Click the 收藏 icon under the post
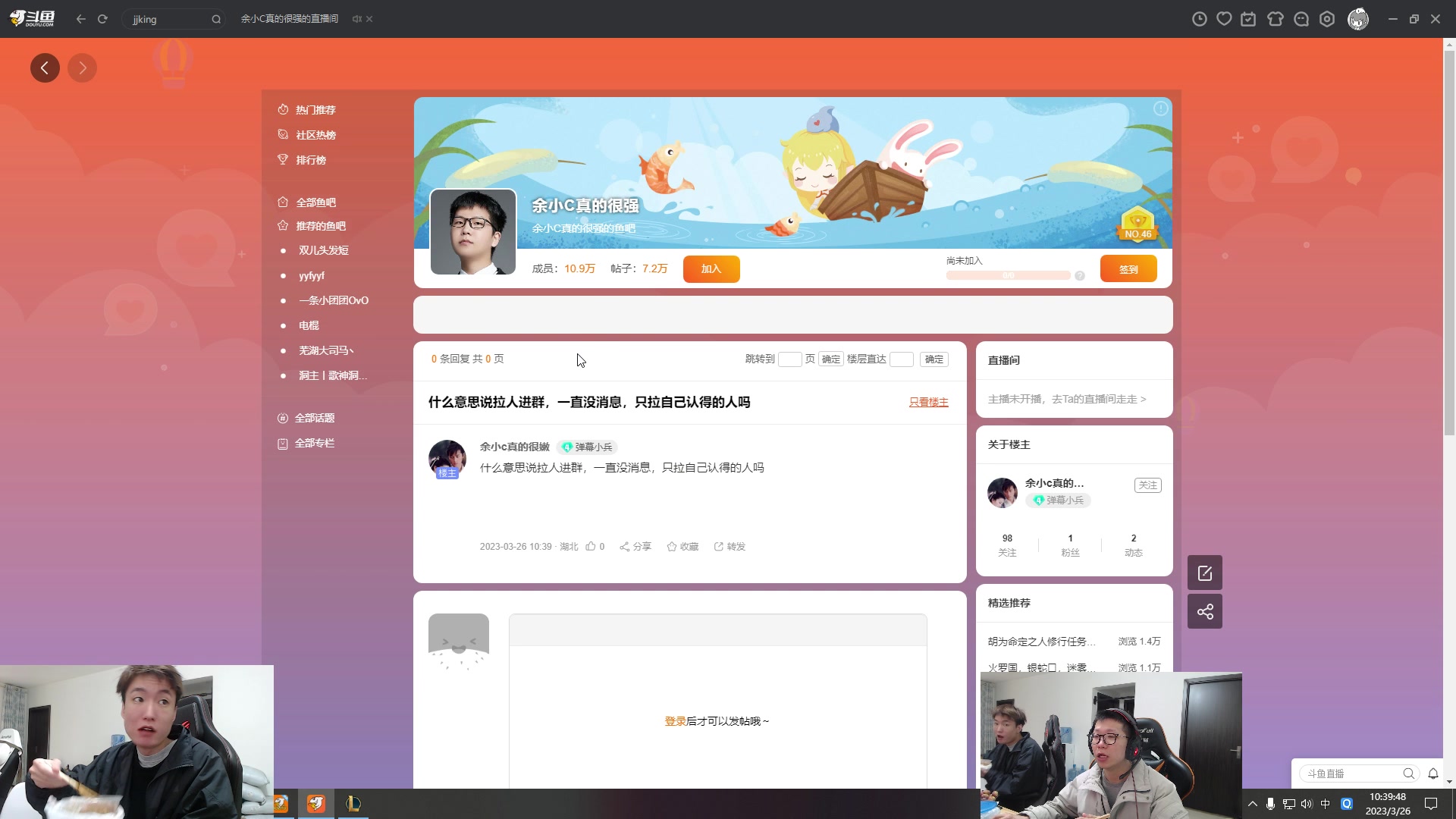This screenshot has width=1456, height=819. coord(681,546)
